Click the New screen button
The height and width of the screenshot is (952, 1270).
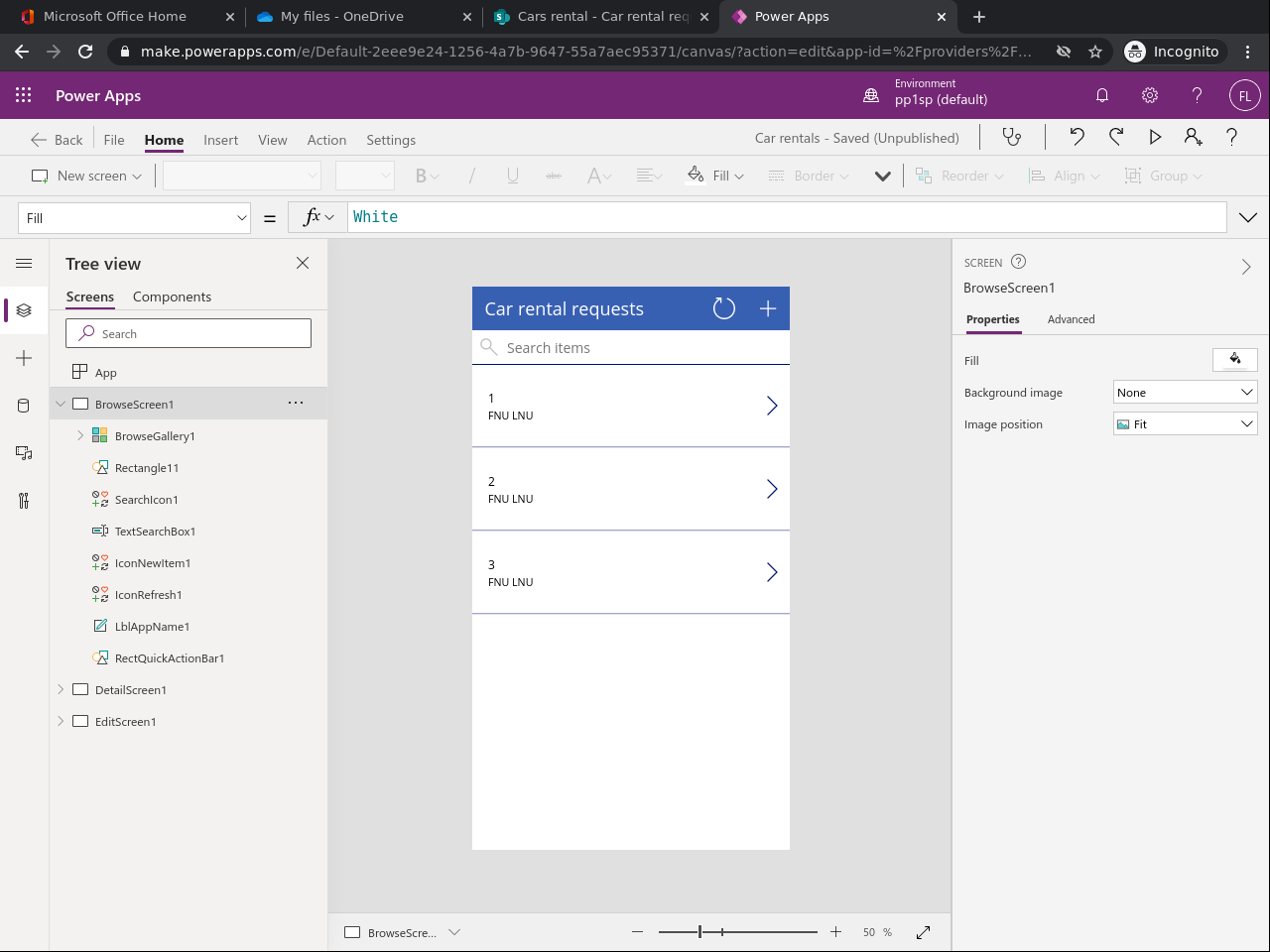(x=87, y=176)
